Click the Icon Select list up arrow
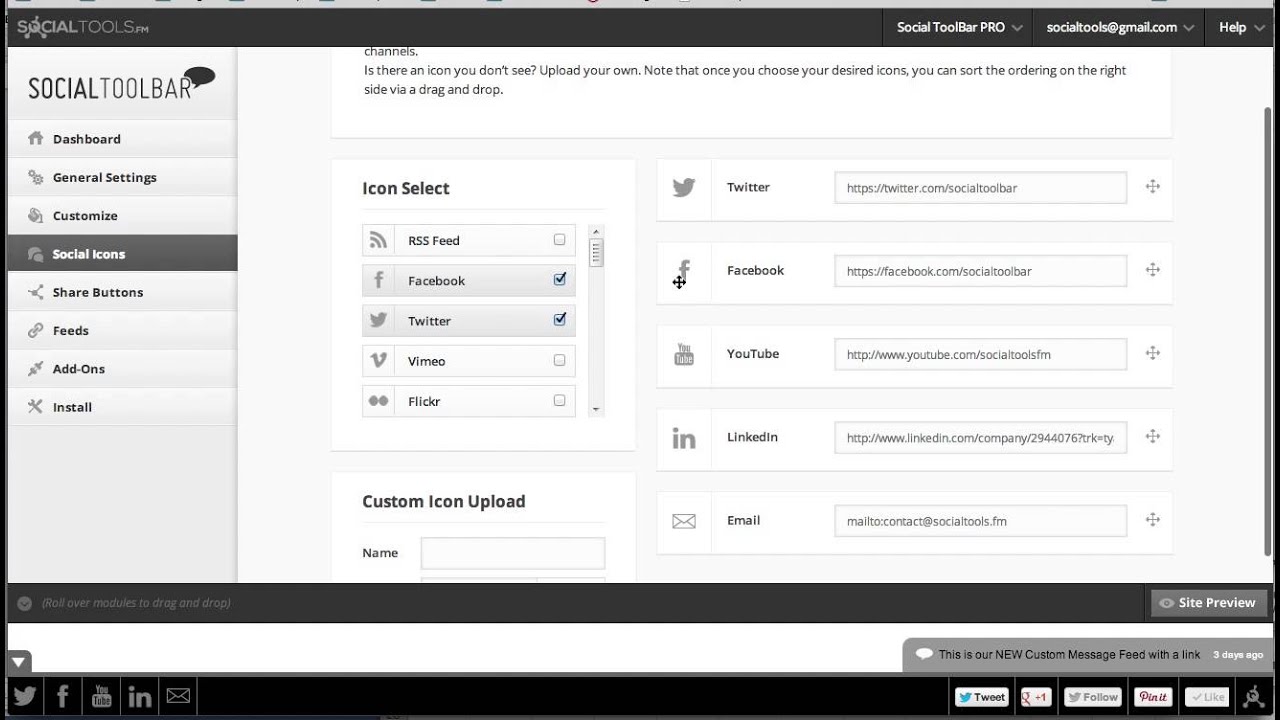 pyautogui.click(x=596, y=231)
